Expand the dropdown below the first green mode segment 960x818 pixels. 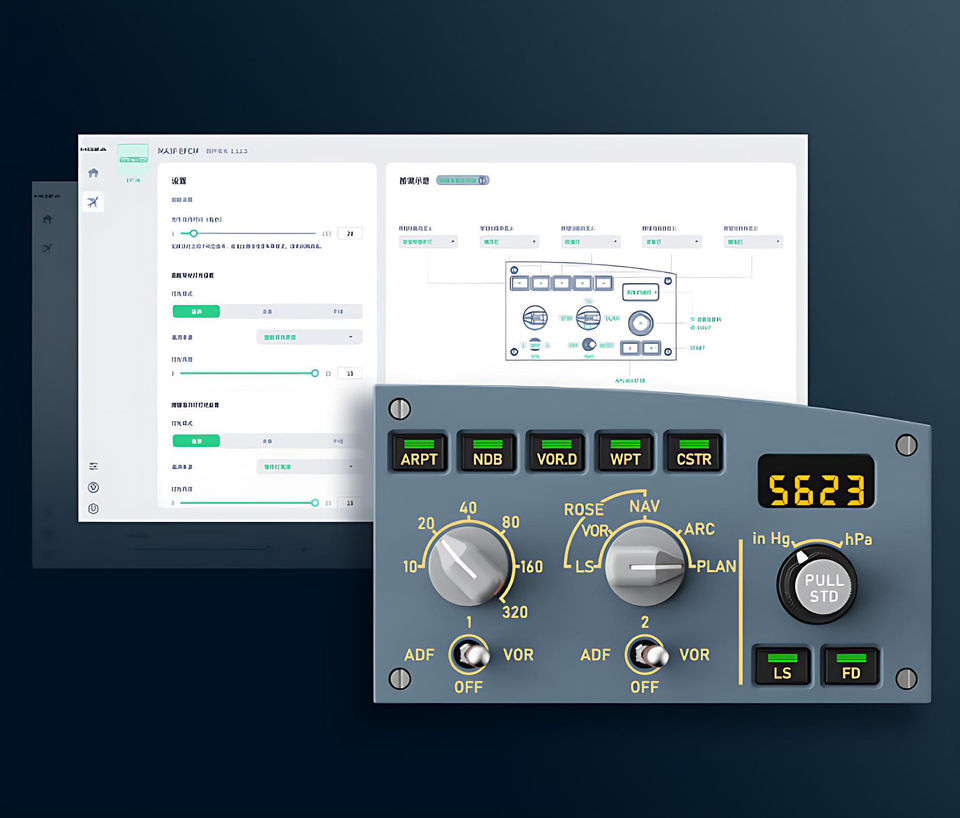click(x=309, y=337)
